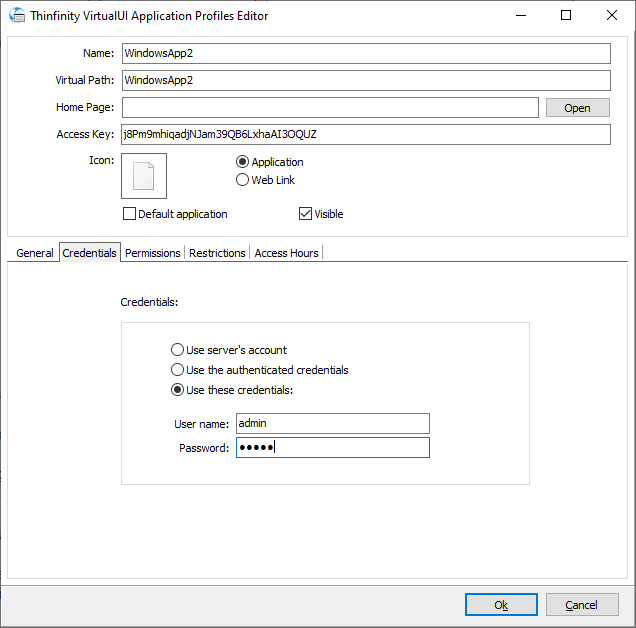636x628 pixels.
Task: Click the Open button beside Home Page
Action: (577, 108)
